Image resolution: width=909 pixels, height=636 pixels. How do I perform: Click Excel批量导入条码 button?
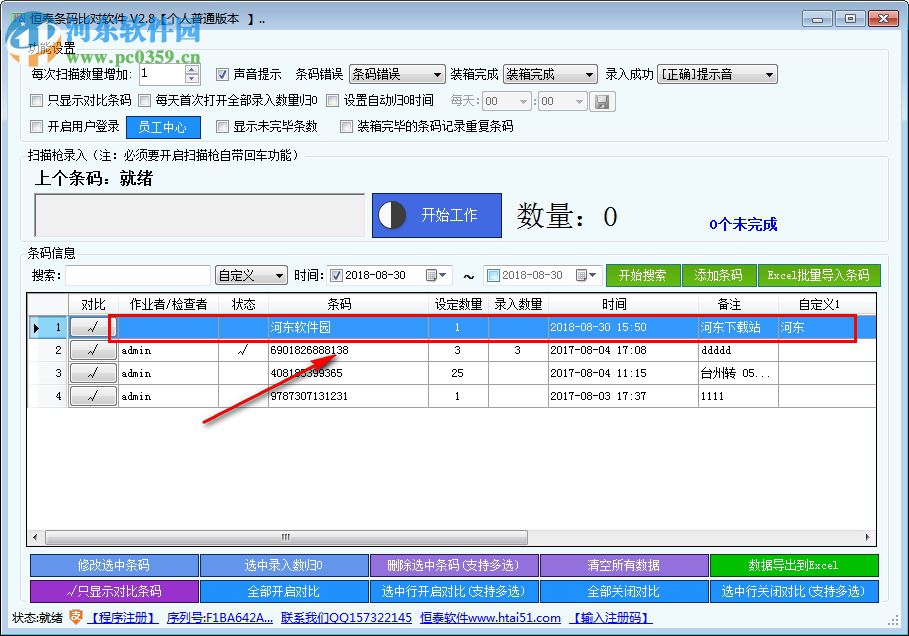[x=819, y=275]
